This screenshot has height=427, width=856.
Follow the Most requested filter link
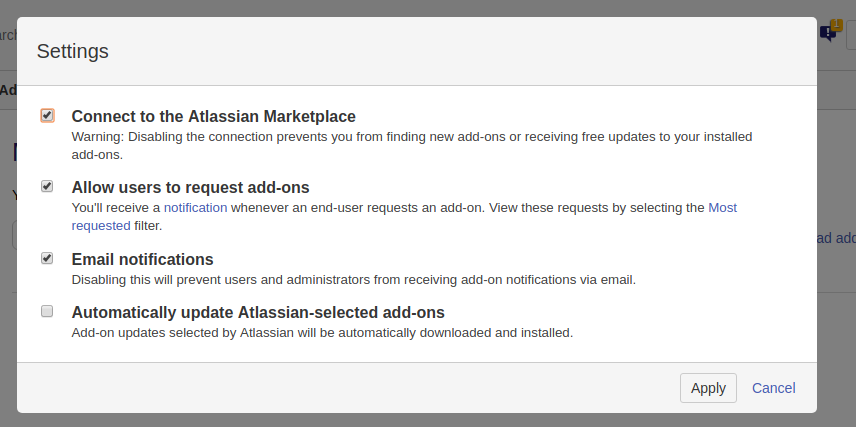coord(722,208)
